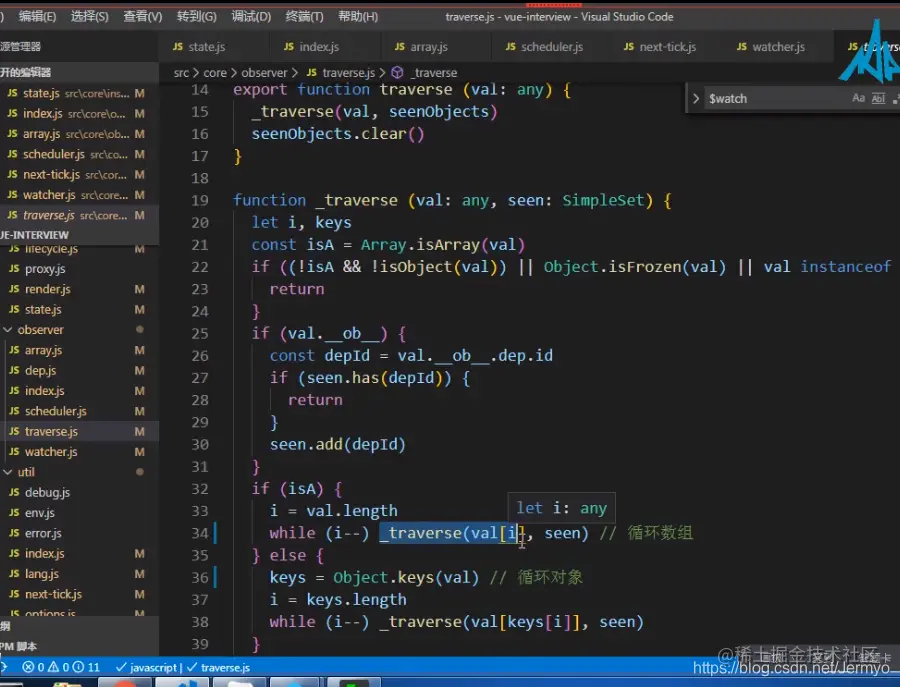Screen dimensions: 900x687
Task: Select traverse.js in open editors list
Action: (79, 215)
